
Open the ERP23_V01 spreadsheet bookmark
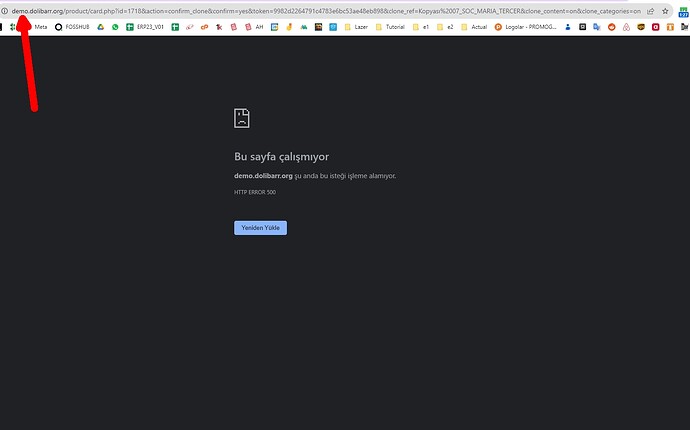(x=145, y=27)
